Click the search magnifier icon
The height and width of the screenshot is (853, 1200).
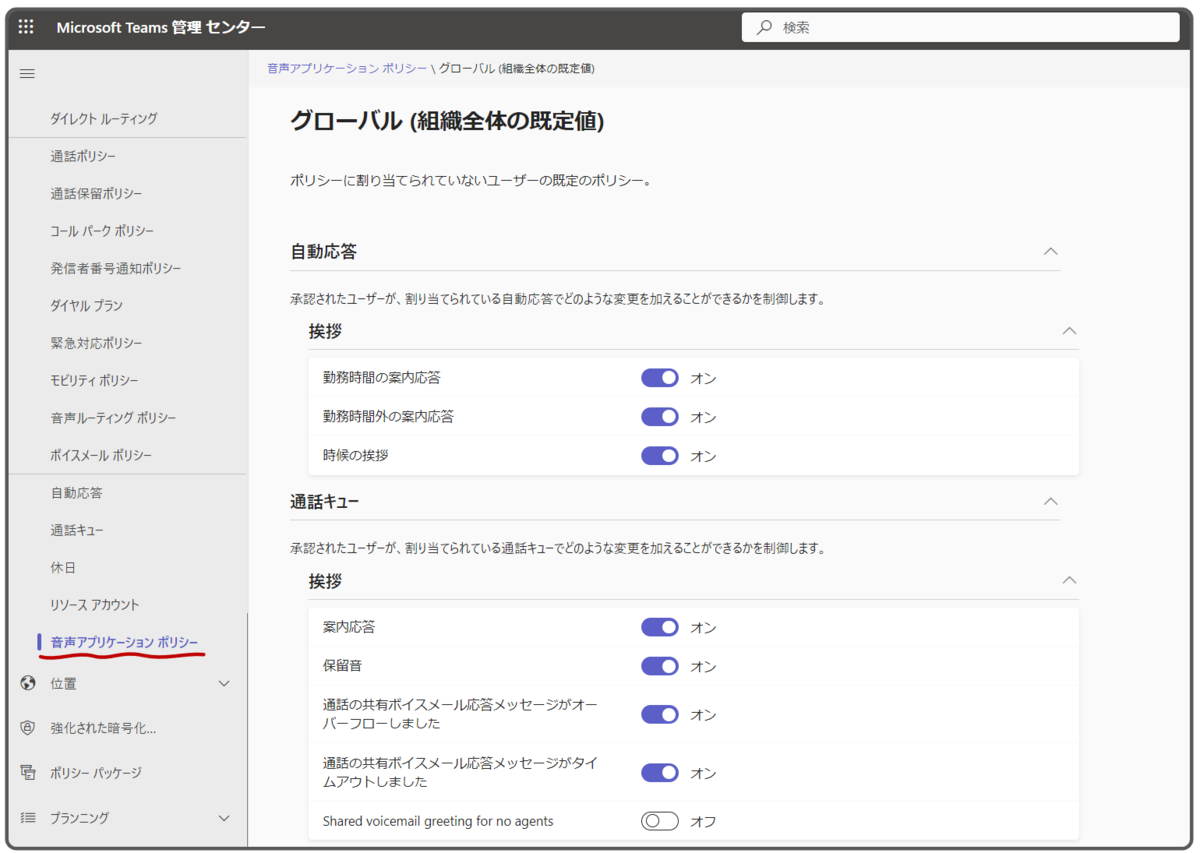click(x=764, y=28)
